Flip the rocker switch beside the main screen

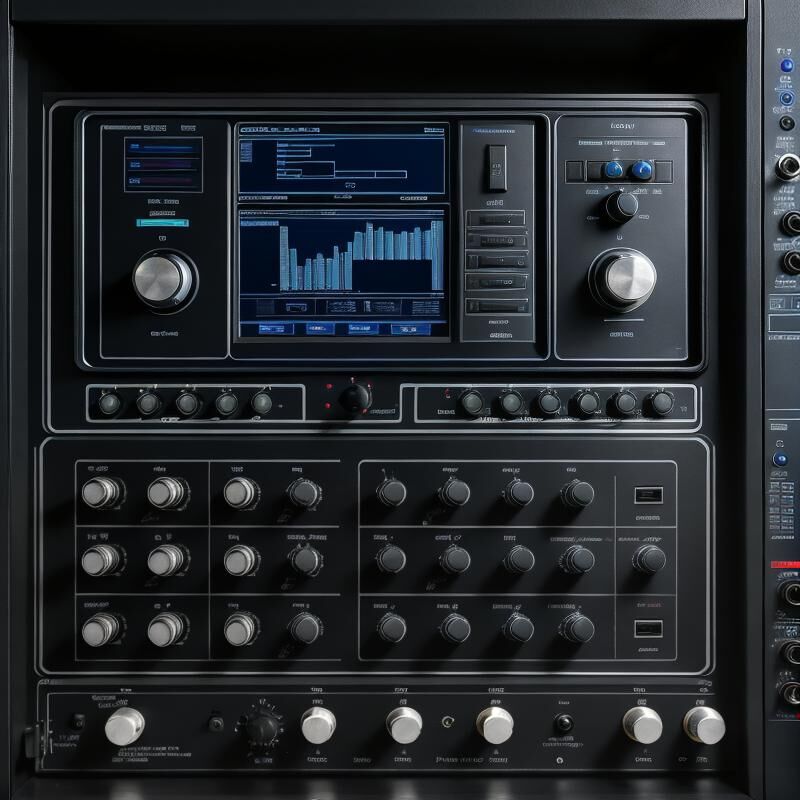click(496, 167)
